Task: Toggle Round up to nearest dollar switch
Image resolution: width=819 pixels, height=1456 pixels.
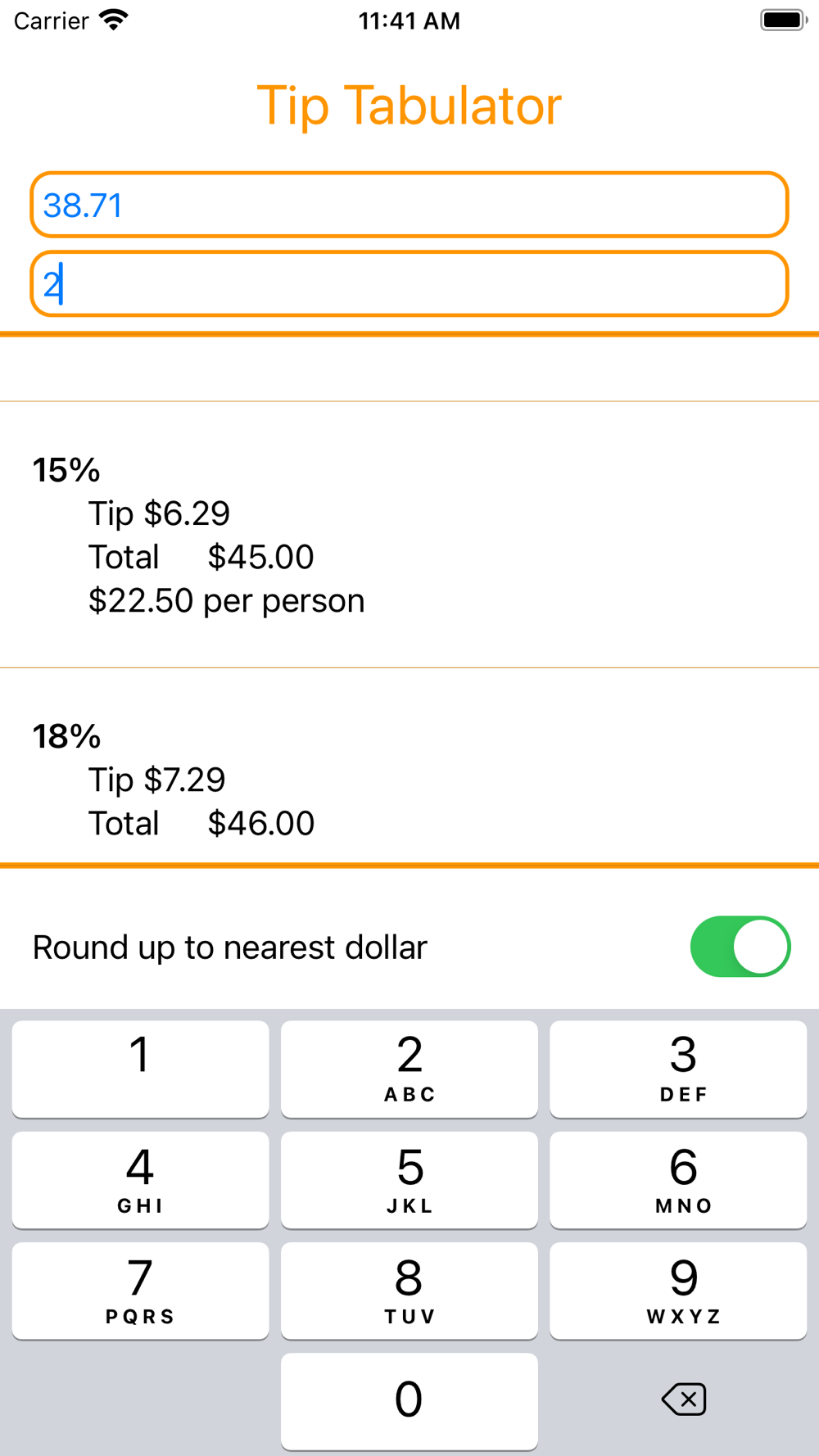Action: pyautogui.click(x=740, y=947)
